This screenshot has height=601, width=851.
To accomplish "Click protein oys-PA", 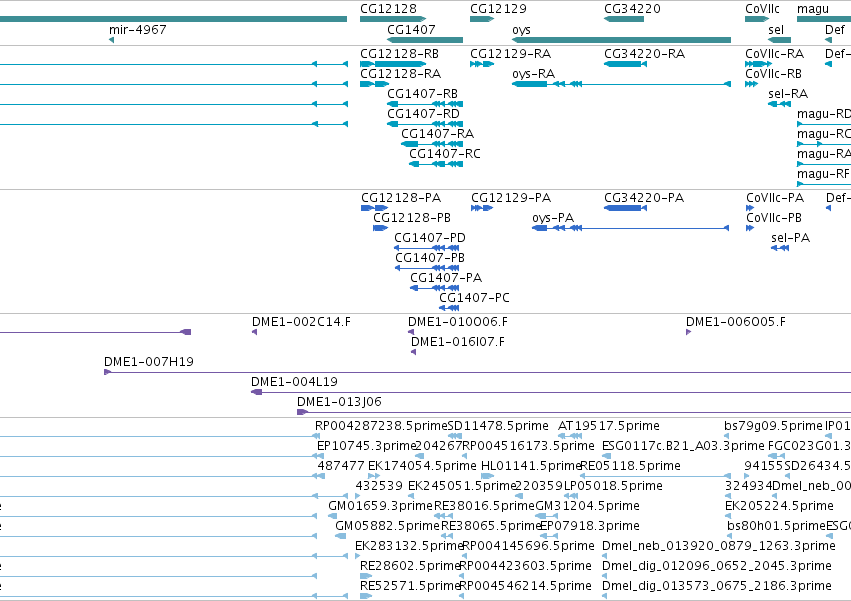I will click(x=631, y=228).
